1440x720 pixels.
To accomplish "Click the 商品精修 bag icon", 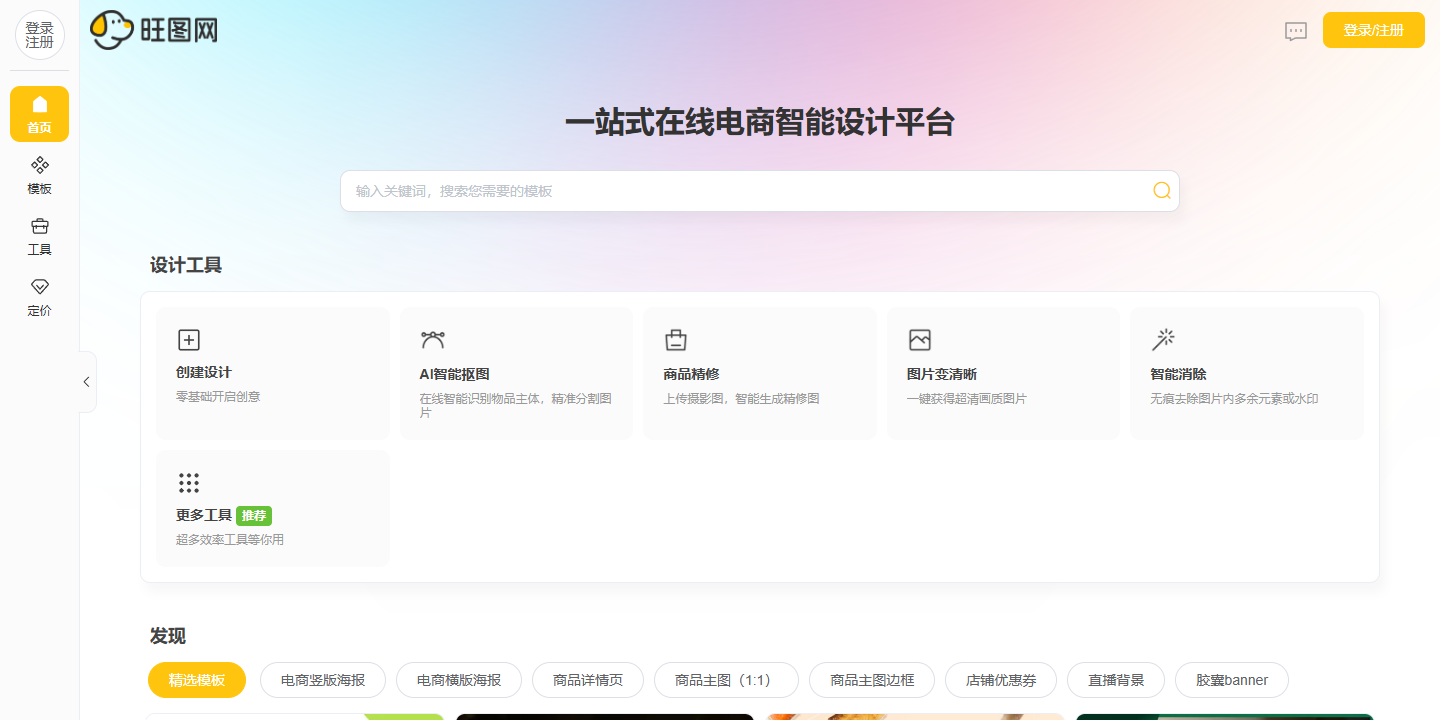I will point(676,340).
